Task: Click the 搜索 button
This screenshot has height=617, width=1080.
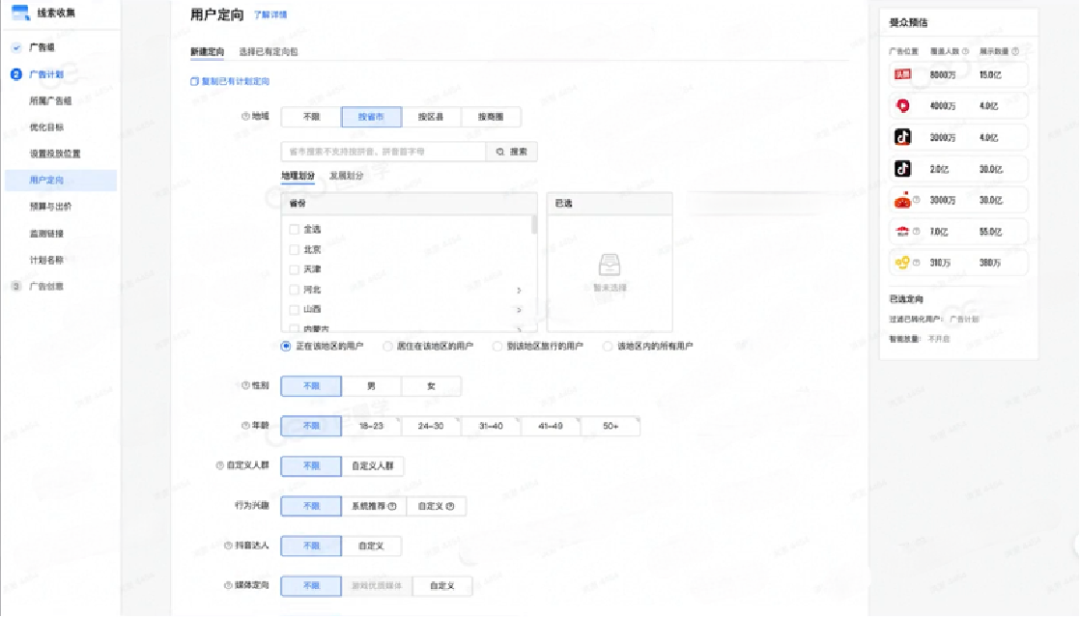Action: coord(511,152)
